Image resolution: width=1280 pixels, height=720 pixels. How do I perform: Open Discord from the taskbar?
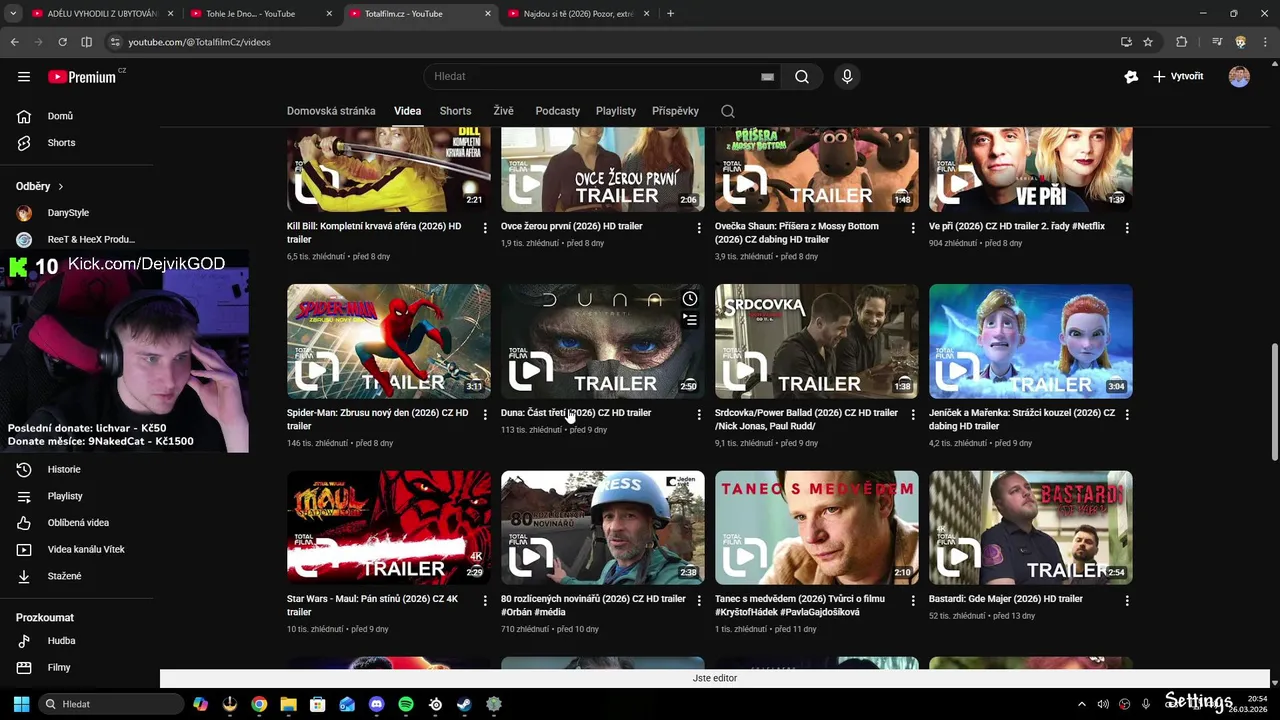[376, 704]
